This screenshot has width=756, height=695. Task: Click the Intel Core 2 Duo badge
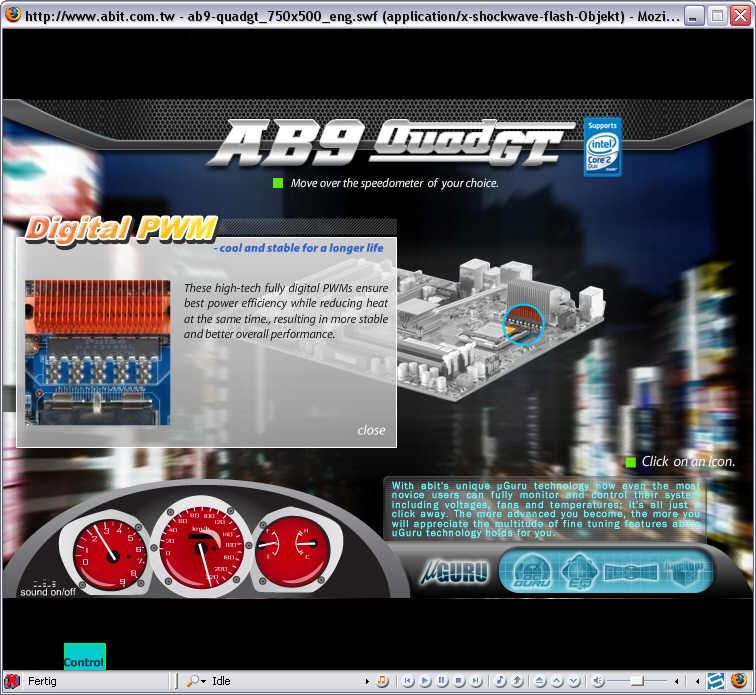point(602,147)
